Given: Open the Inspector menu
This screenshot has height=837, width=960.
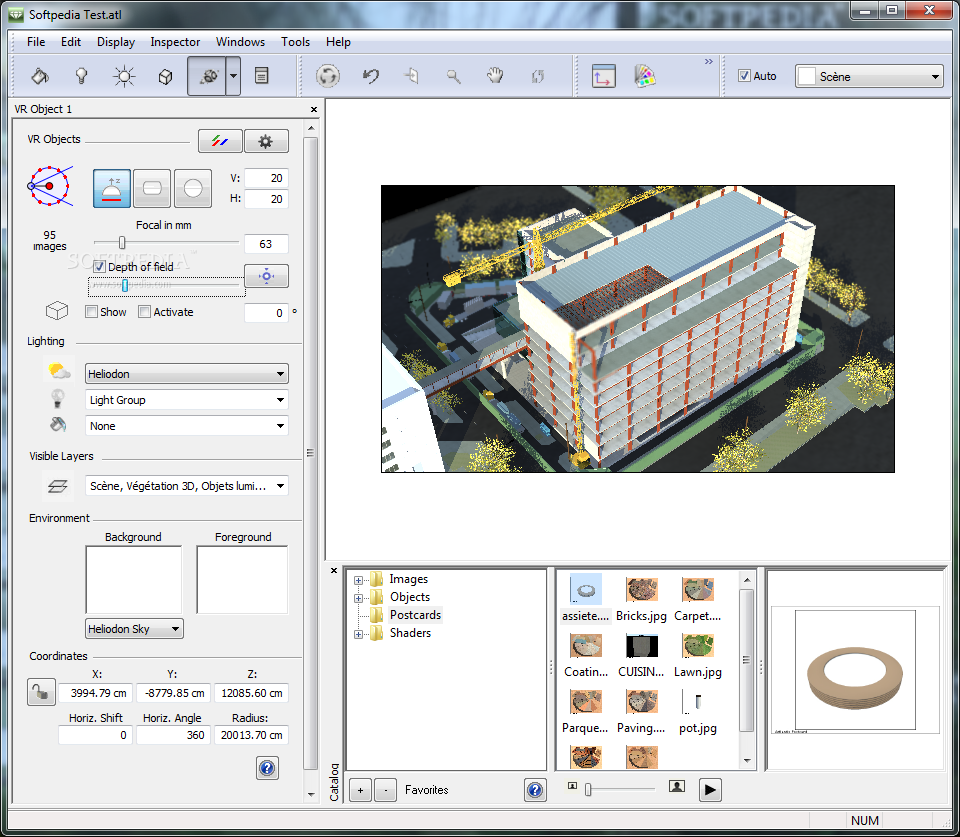Looking at the screenshot, I should pos(175,42).
